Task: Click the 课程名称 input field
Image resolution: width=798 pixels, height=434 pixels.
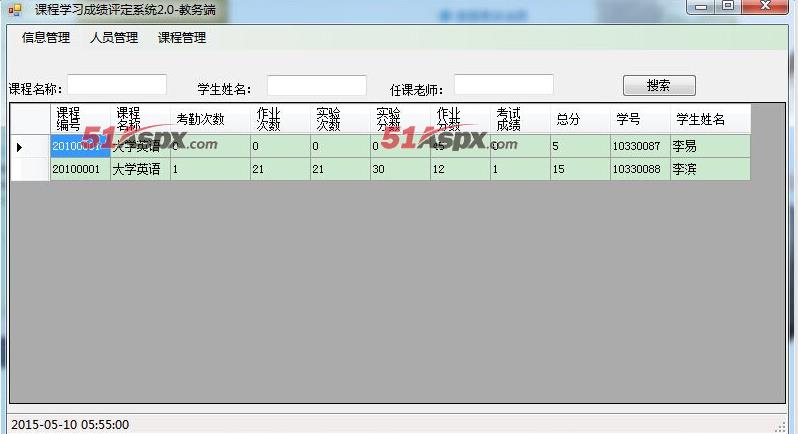Action: pos(117,84)
